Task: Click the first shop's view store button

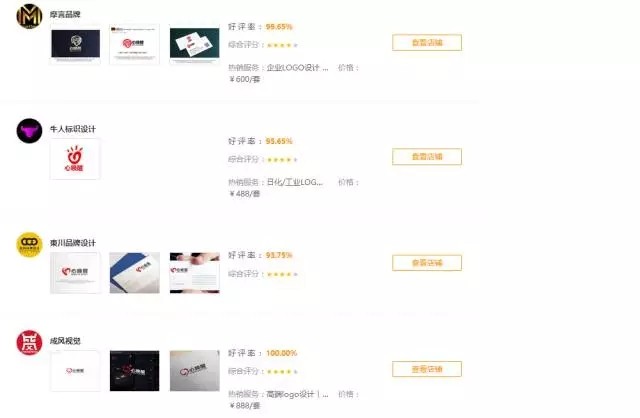Action: pyautogui.click(x=427, y=42)
